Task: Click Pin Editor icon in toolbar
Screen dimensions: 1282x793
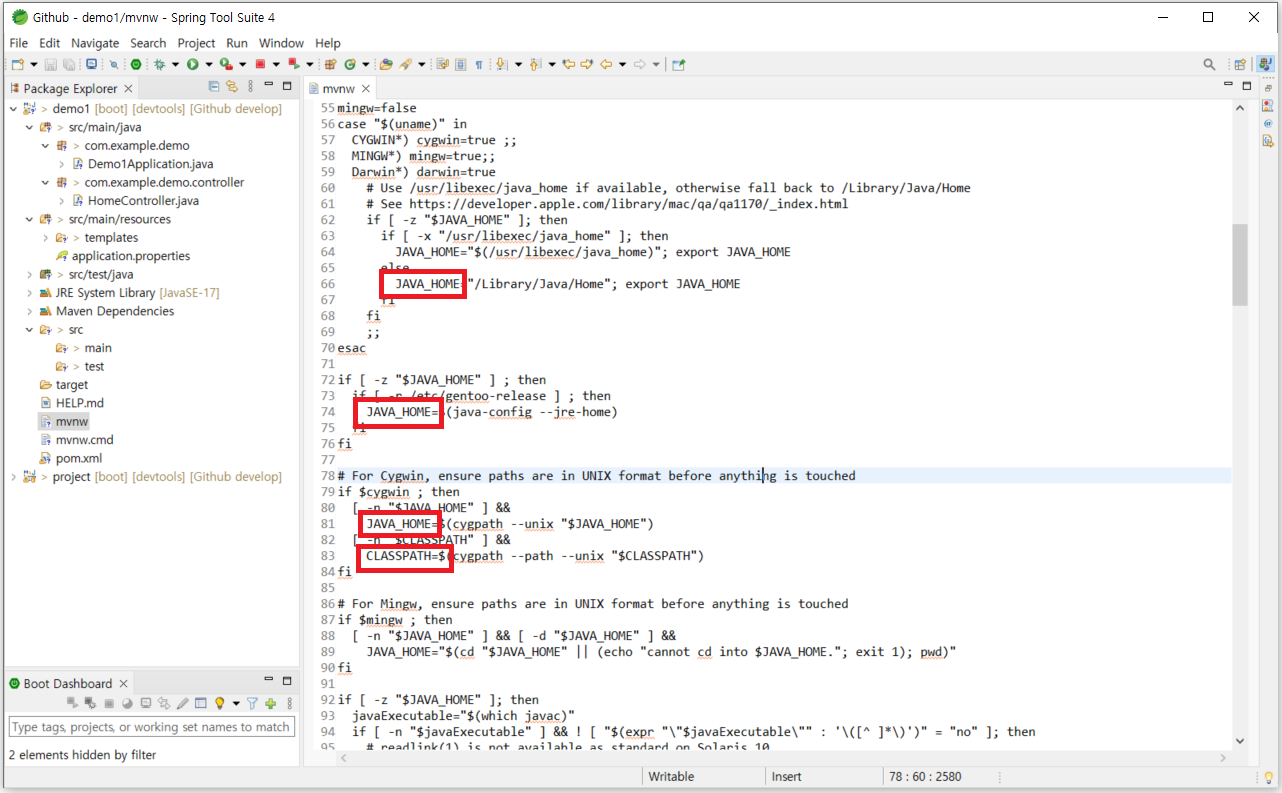Action: [678, 64]
